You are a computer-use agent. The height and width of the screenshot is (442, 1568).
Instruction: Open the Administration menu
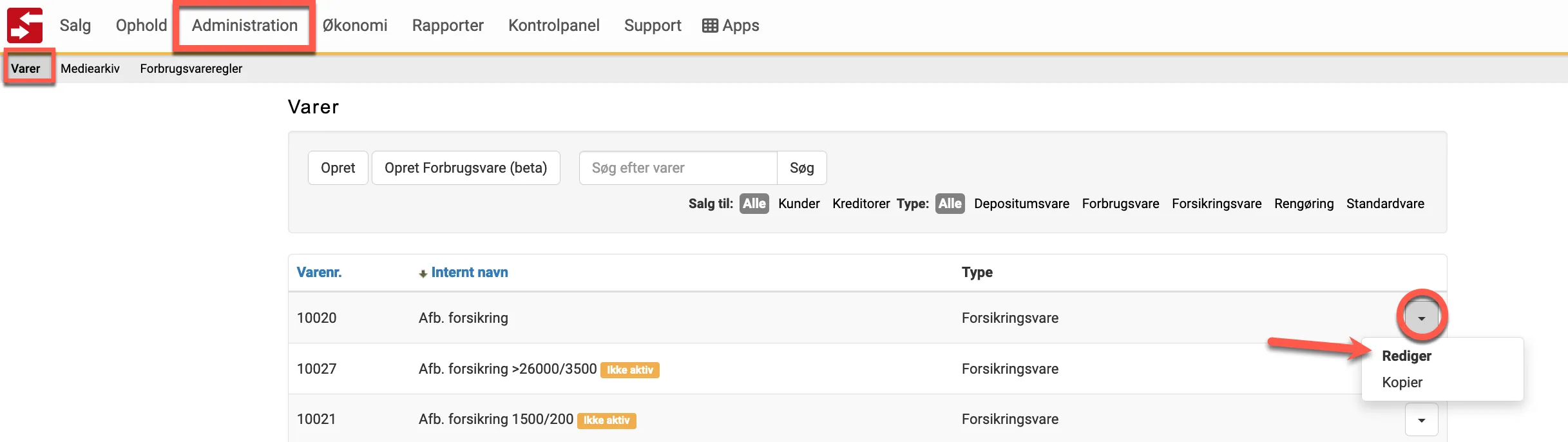click(244, 25)
